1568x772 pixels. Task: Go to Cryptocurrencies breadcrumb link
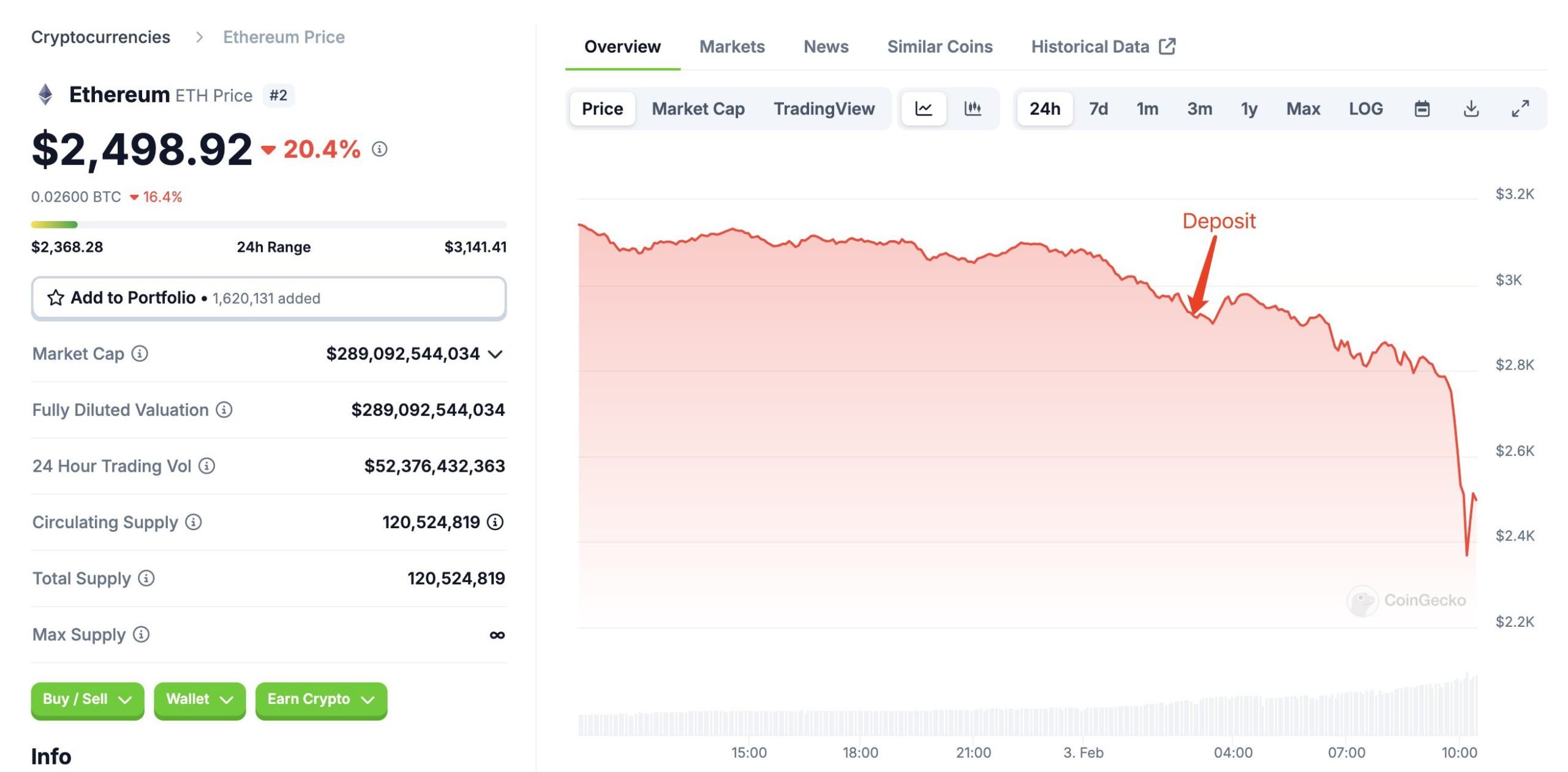100,37
